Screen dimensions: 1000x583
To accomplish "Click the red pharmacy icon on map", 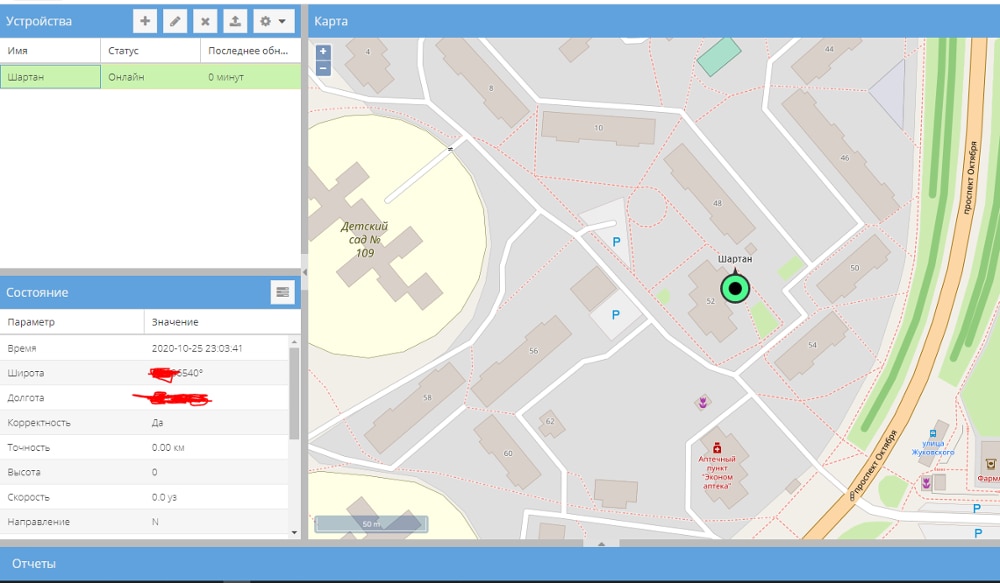I will pyautogui.click(x=717, y=448).
